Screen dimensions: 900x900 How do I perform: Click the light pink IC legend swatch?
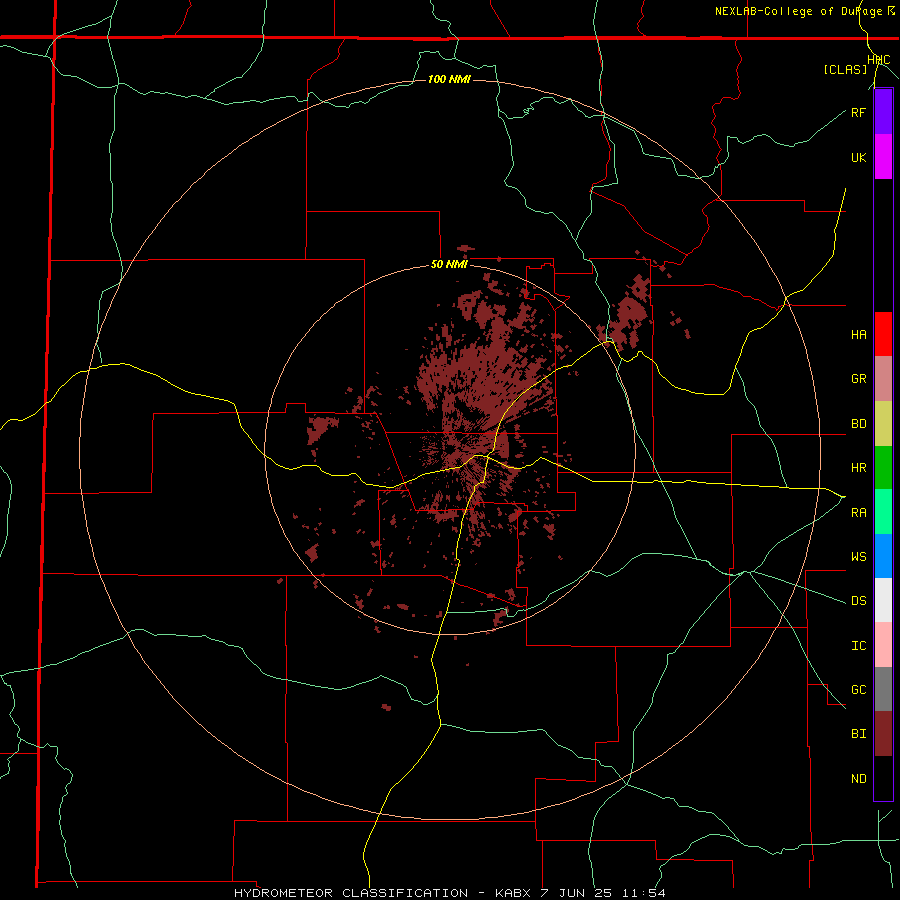(883, 645)
